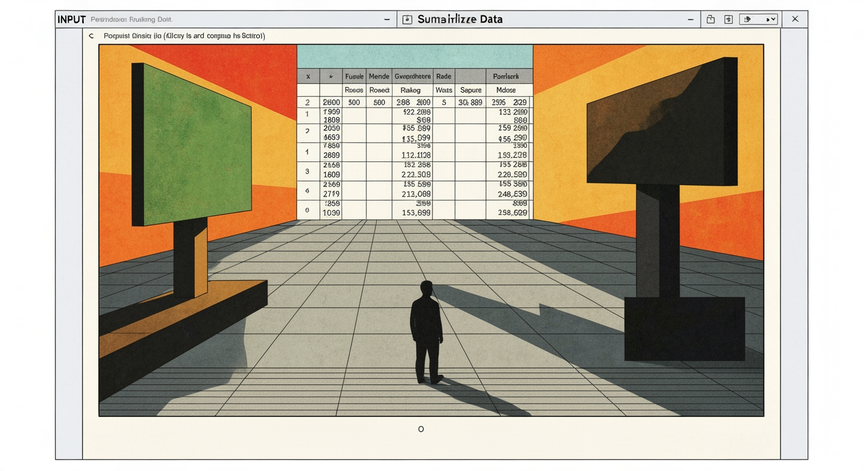
Task: Click the teal banner above the table
Action: (x=415, y=57)
